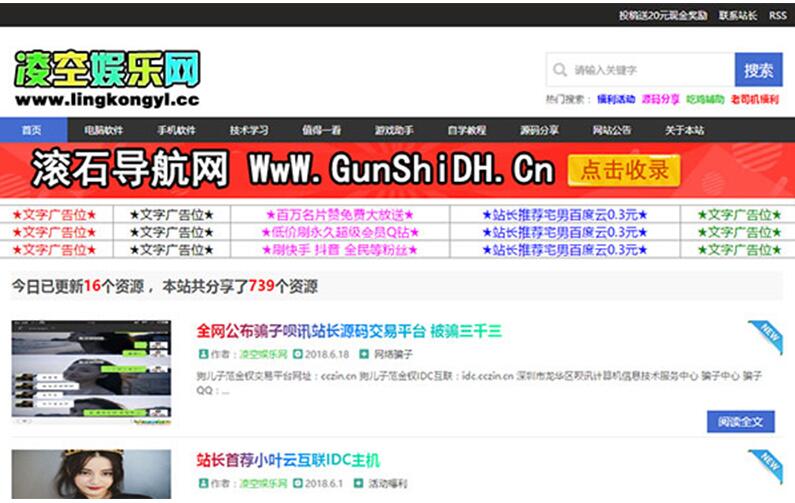Select 手机软件 in the navigation bar
The height and width of the screenshot is (503, 795).
coord(176,130)
